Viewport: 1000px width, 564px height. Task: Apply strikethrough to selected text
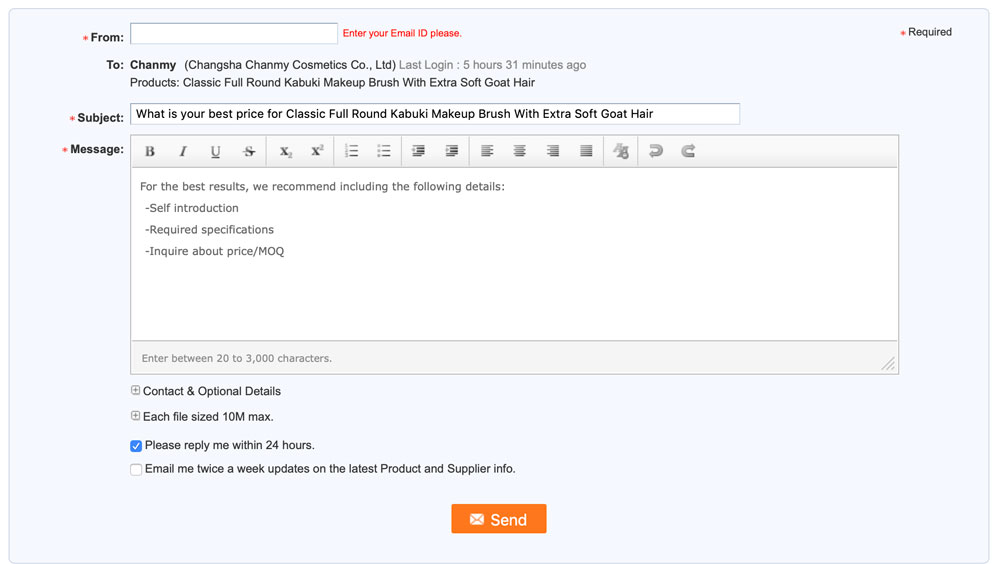[249, 152]
